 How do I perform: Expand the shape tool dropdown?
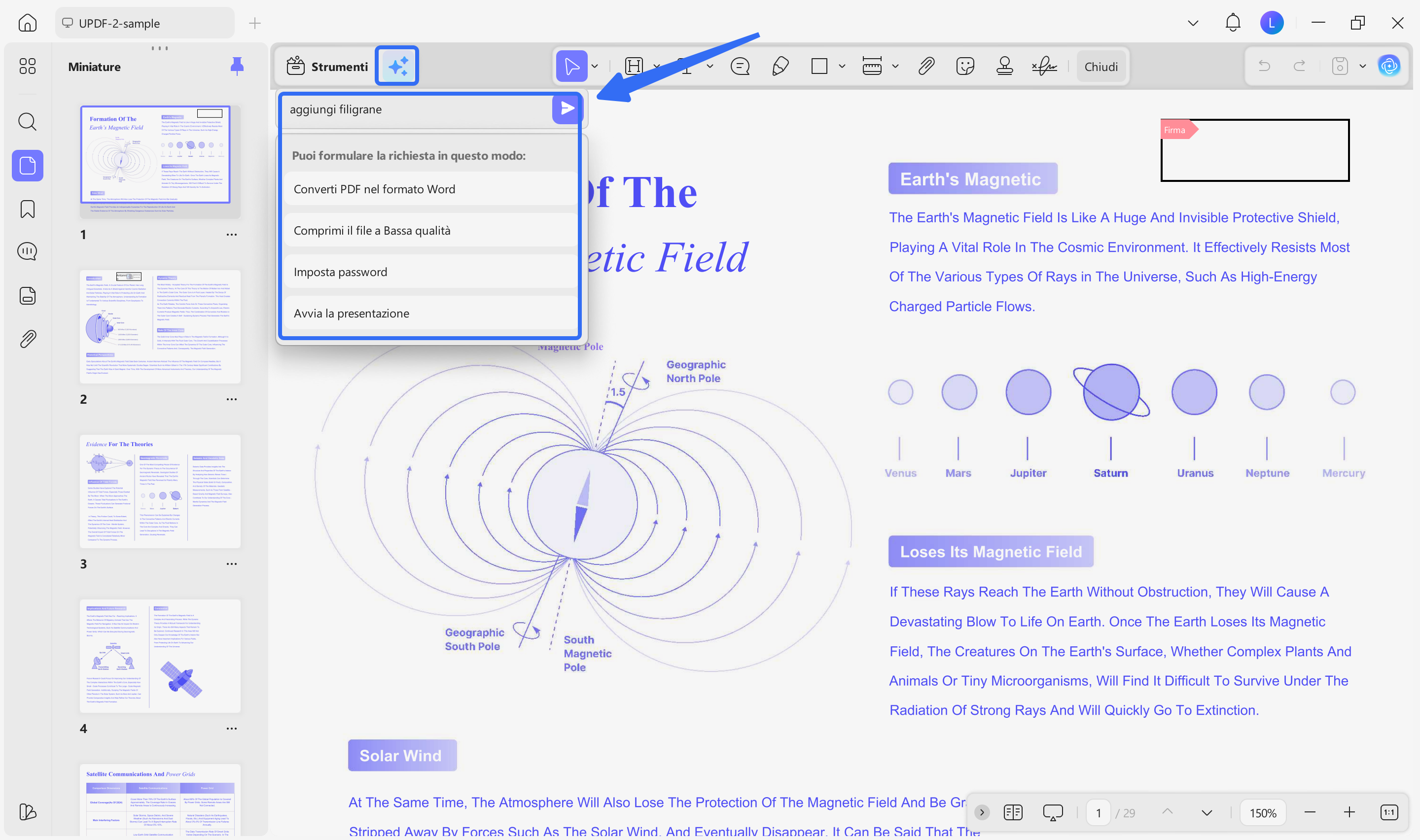(x=842, y=66)
